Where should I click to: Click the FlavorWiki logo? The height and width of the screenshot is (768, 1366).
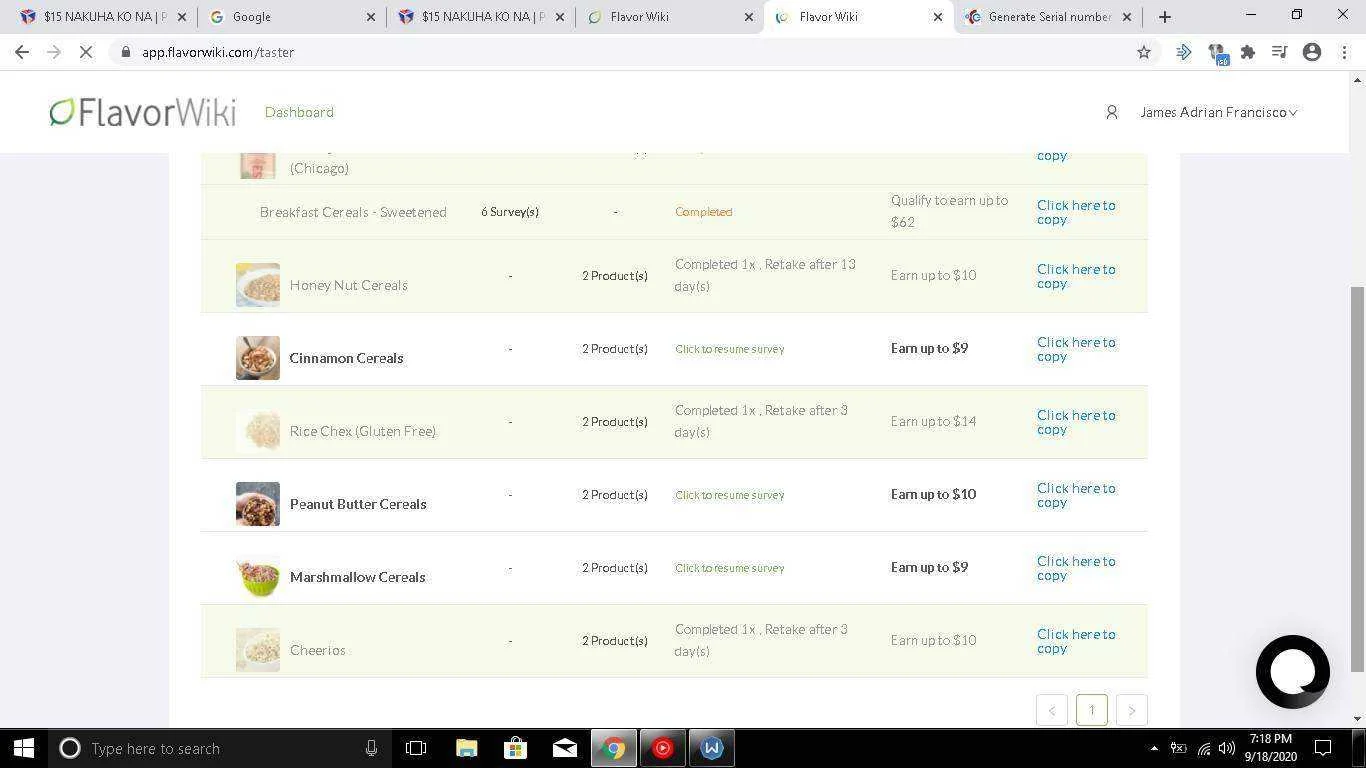coord(143,112)
